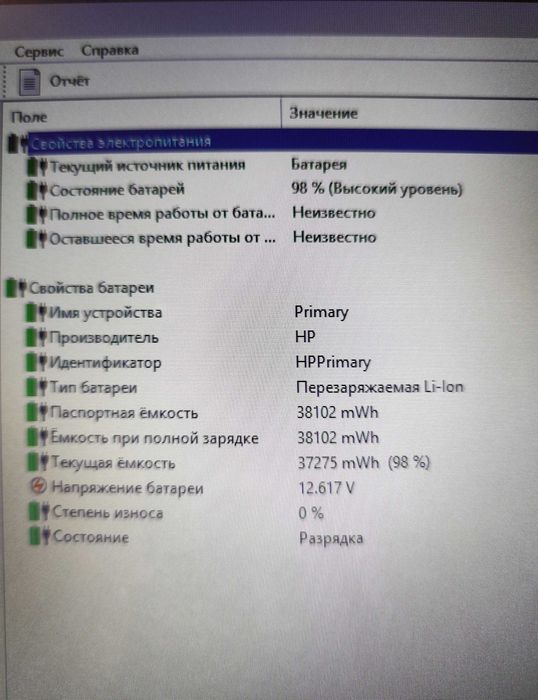The height and width of the screenshot is (700, 538).
Task: Select the Тип батареи row
Action: (x=93, y=388)
